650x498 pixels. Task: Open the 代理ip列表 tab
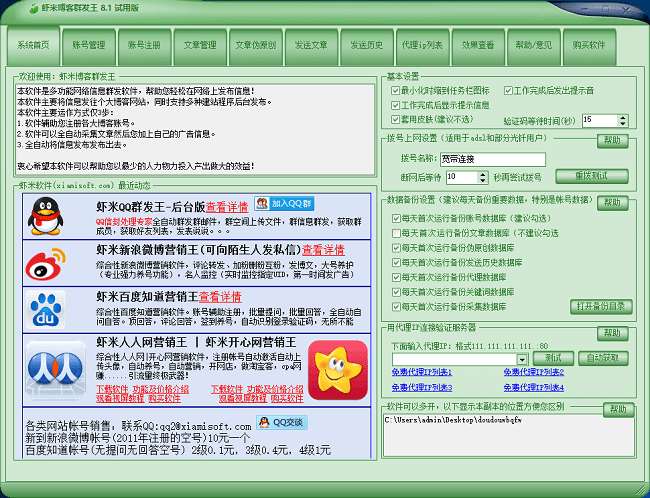[x=422, y=46]
